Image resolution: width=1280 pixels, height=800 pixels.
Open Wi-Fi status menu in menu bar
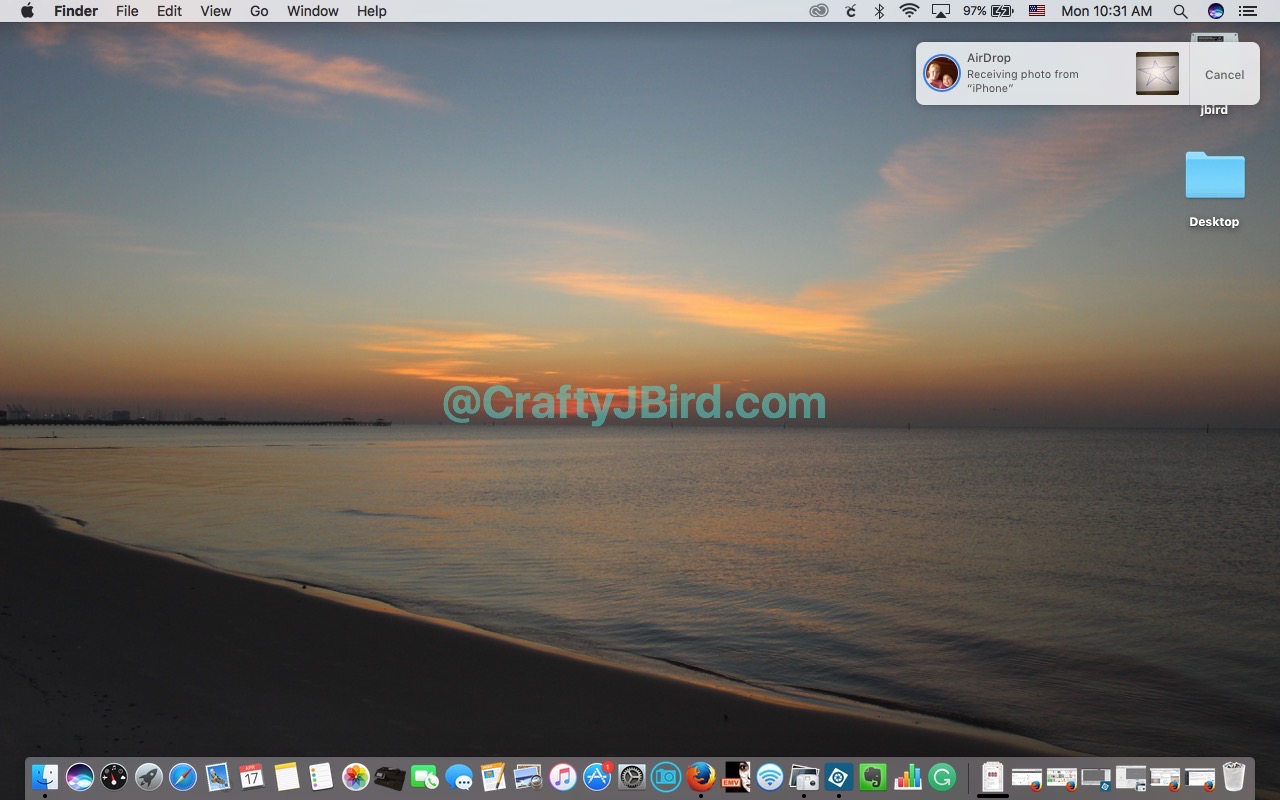(909, 11)
